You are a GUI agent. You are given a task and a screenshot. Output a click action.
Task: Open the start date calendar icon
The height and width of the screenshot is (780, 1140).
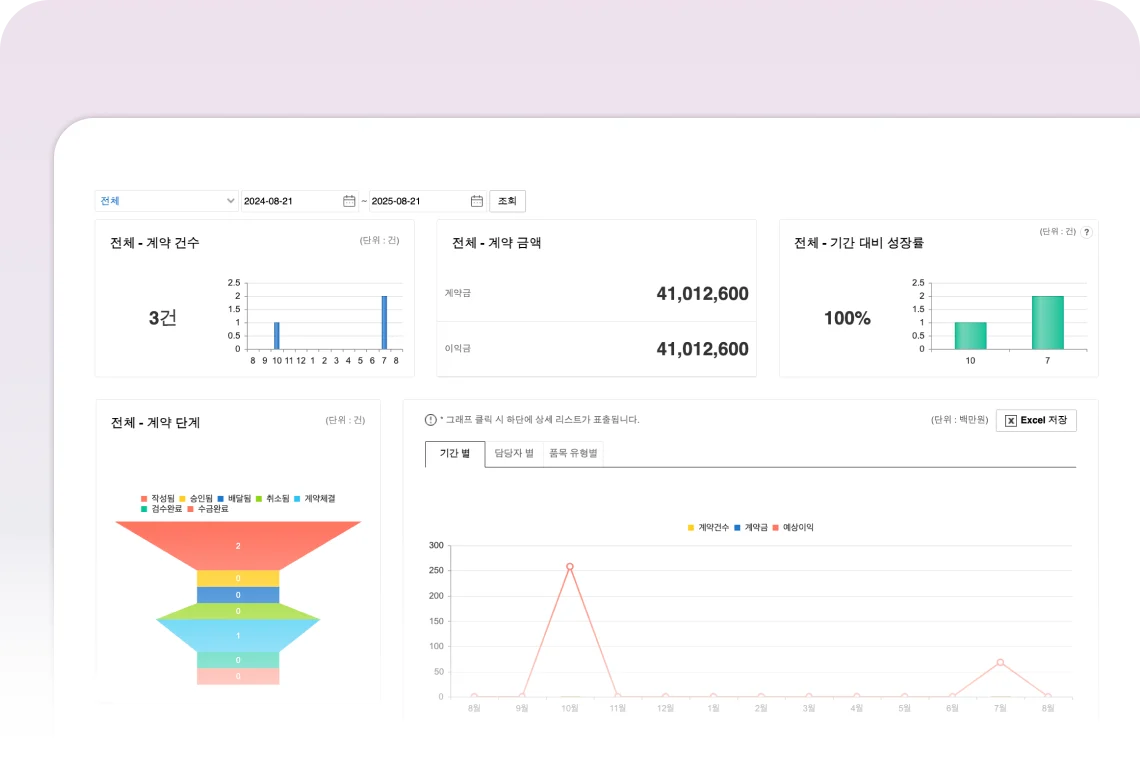(x=349, y=201)
